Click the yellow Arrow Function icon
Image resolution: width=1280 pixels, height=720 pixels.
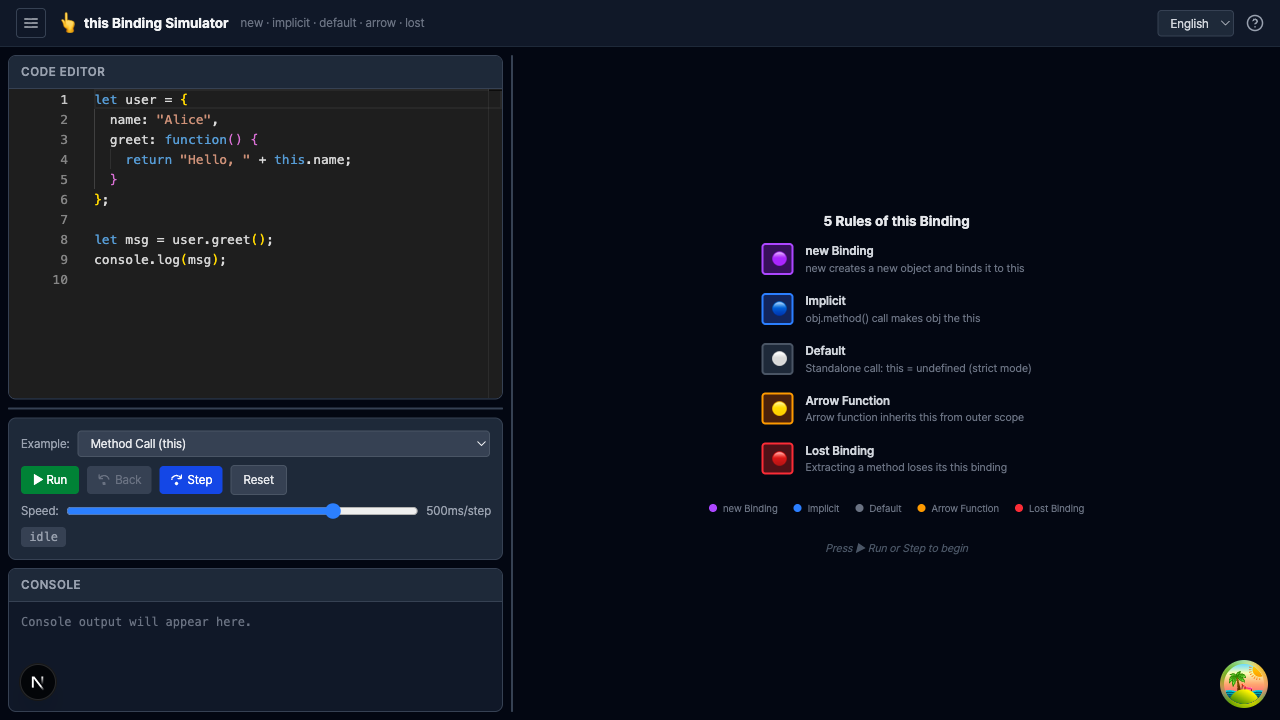(x=777, y=409)
